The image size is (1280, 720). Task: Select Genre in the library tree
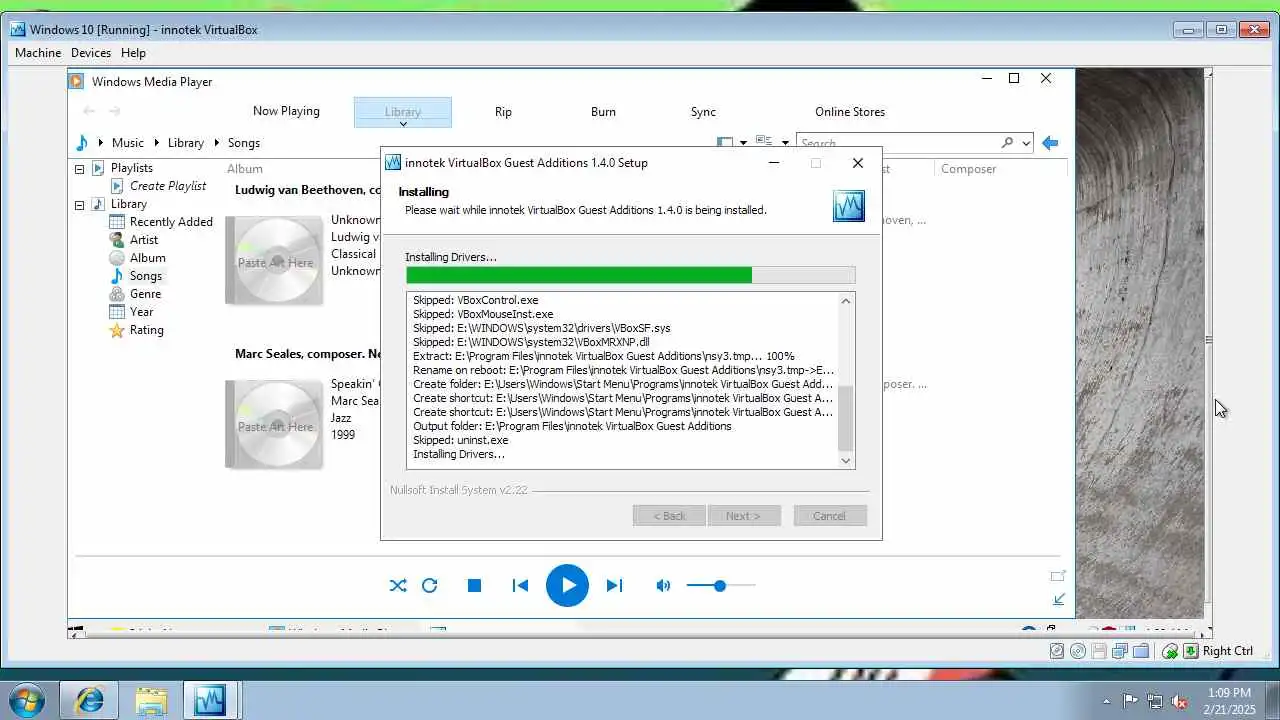tap(145, 294)
